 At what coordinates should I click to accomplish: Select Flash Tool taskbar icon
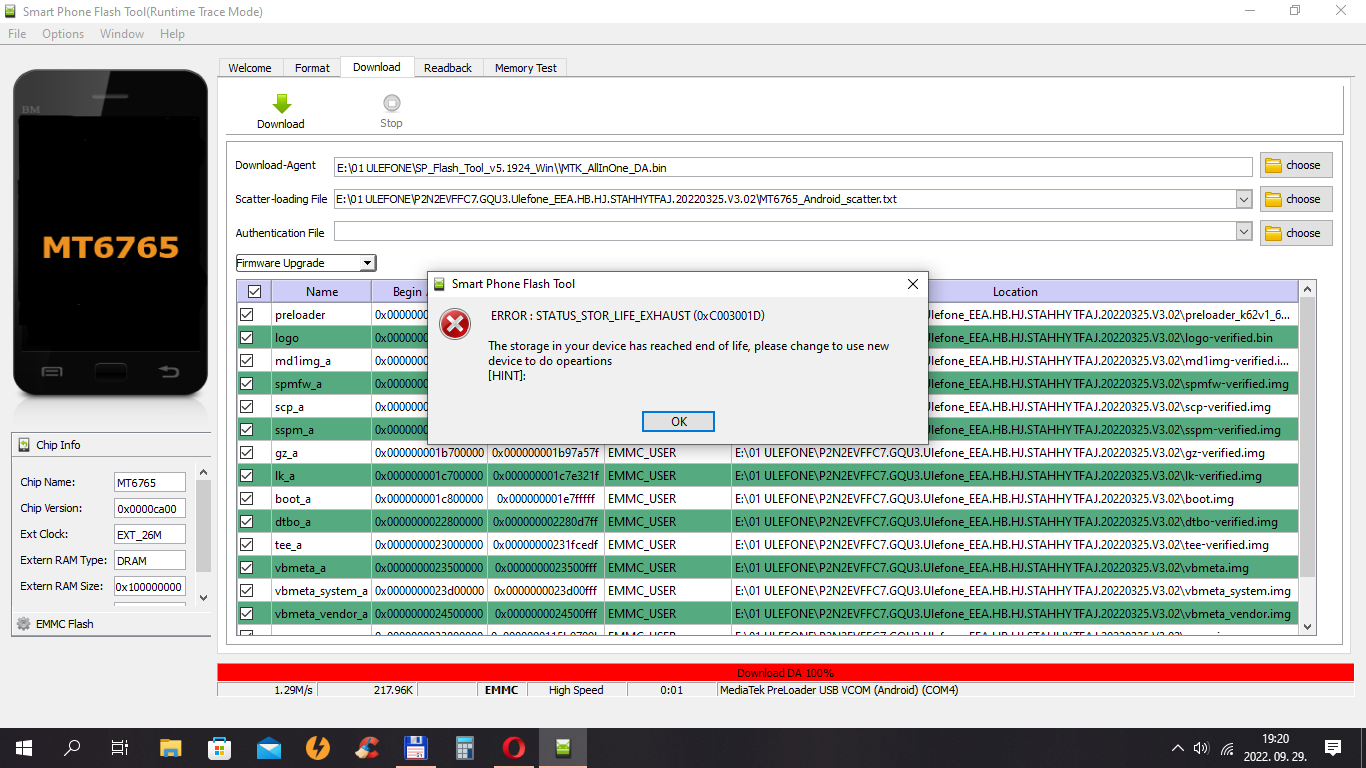coord(563,747)
